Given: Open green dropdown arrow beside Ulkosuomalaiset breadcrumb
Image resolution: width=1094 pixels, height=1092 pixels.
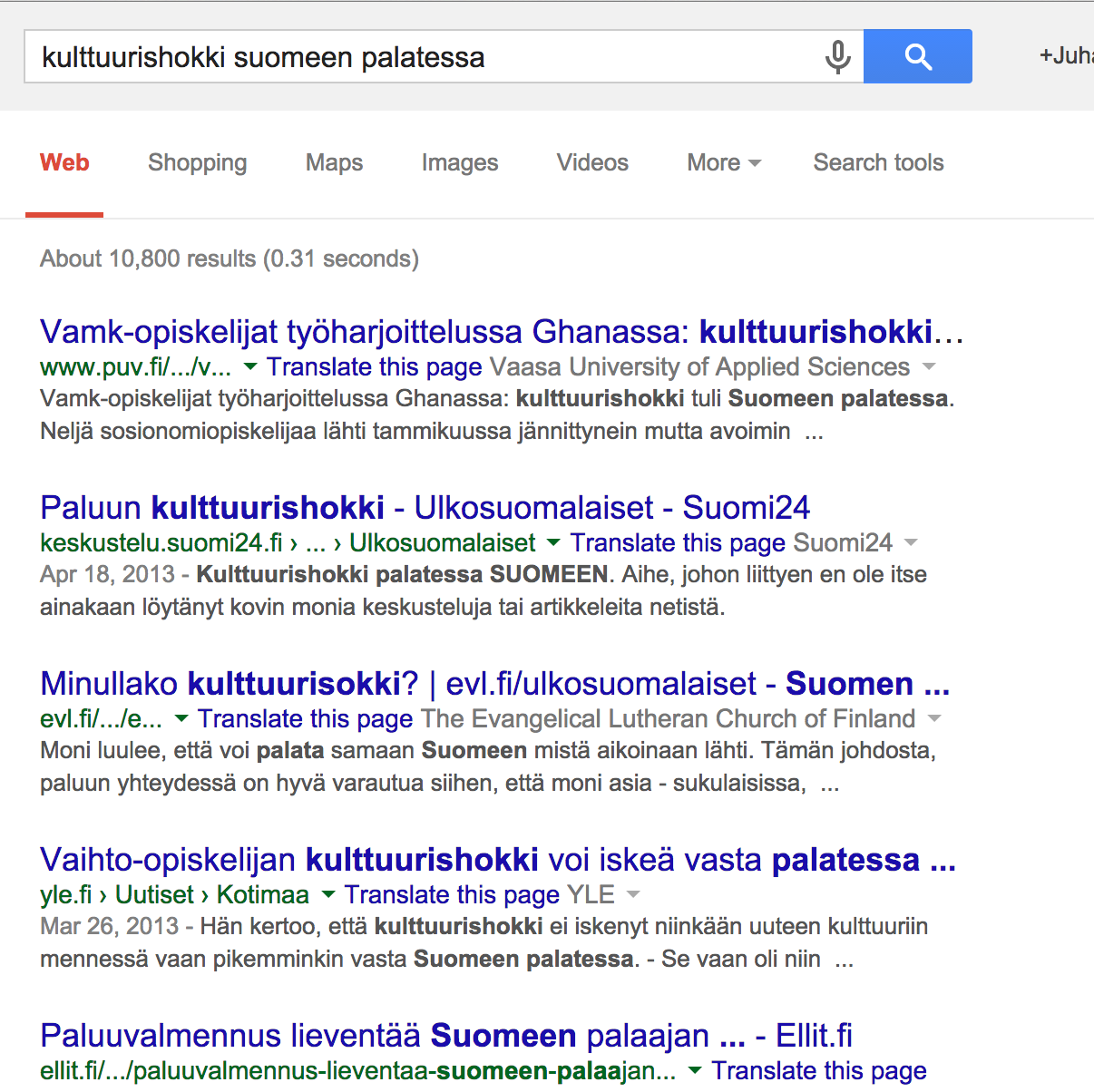Looking at the screenshot, I should 553,542.
